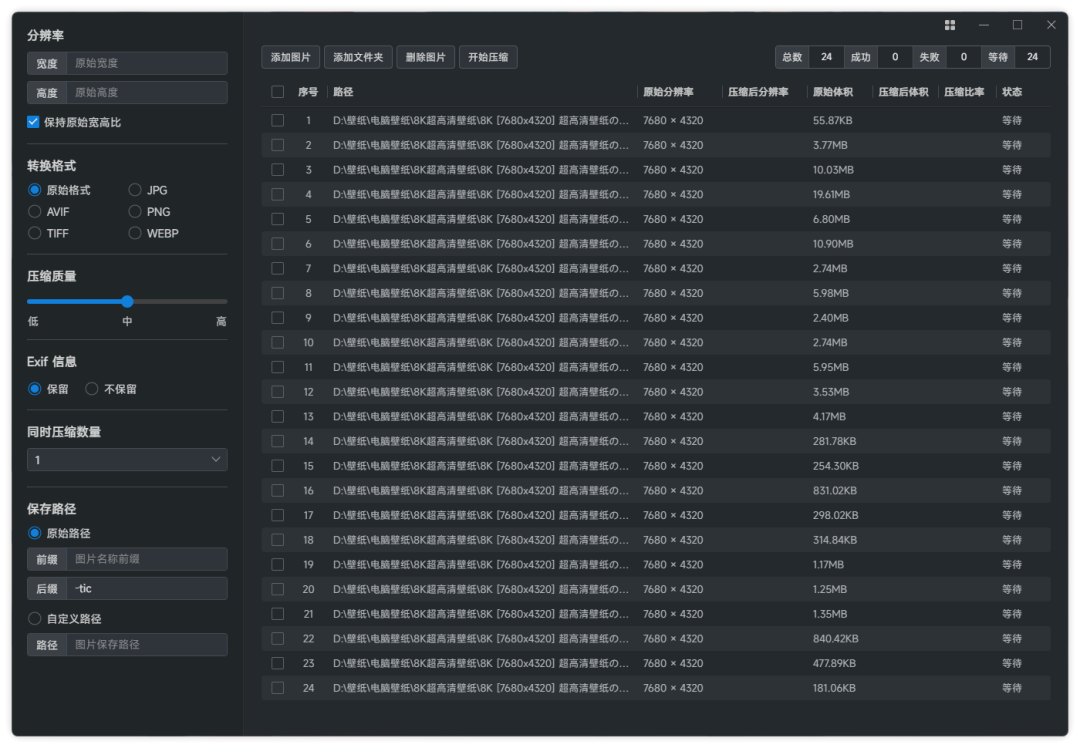Click the 删除图片 button
This screenshot has width=1080, height=748.
(x=426, y=58)
